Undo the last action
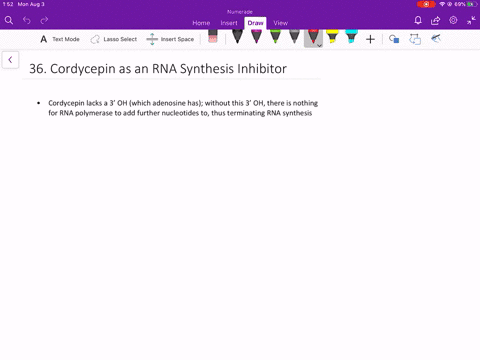Image resolution: width=480 pixels, height=360 pixels. click(27, 20)
